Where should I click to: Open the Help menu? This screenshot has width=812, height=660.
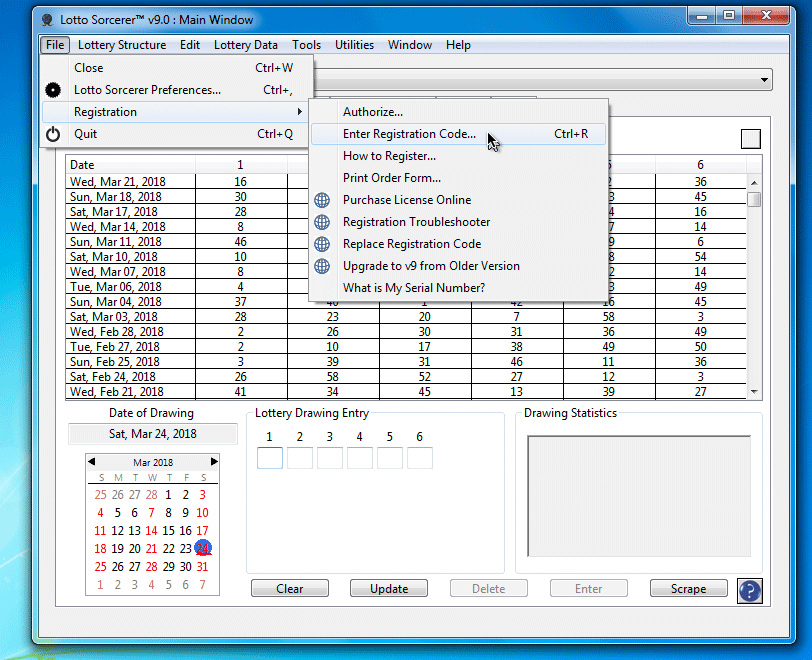tap(458, 45)
